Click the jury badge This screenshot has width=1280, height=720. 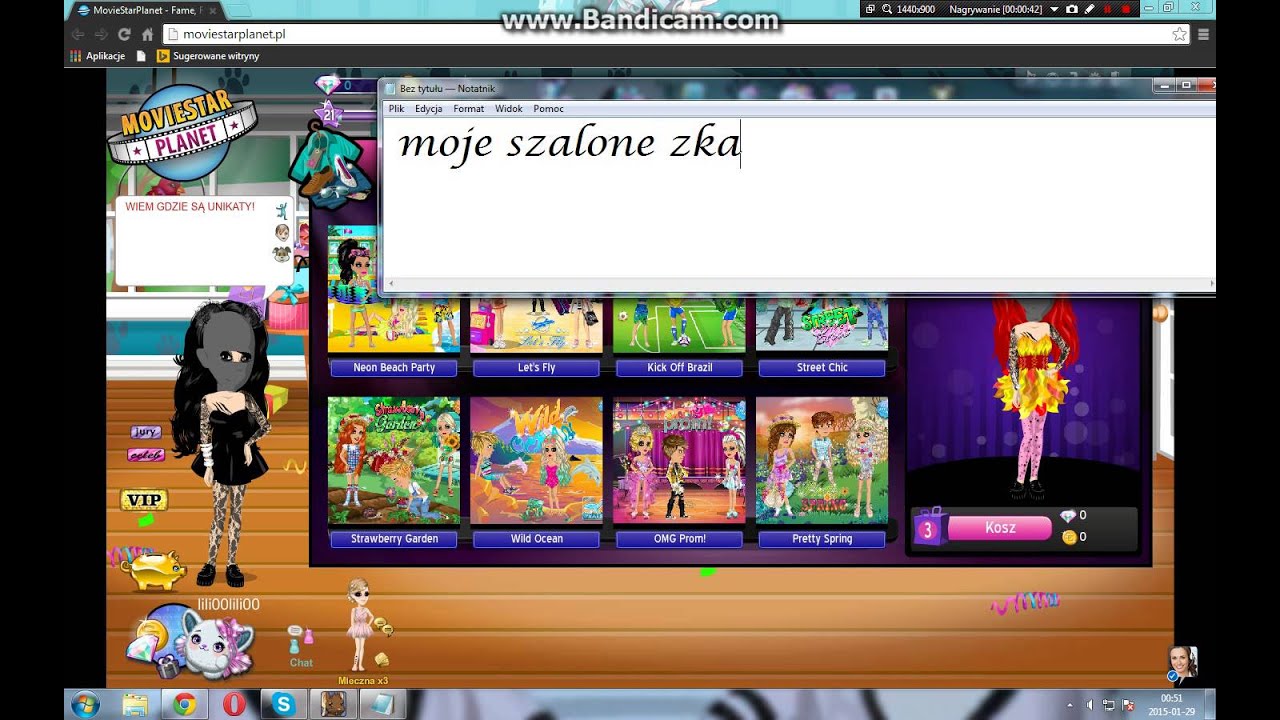[x=145, y=432]
